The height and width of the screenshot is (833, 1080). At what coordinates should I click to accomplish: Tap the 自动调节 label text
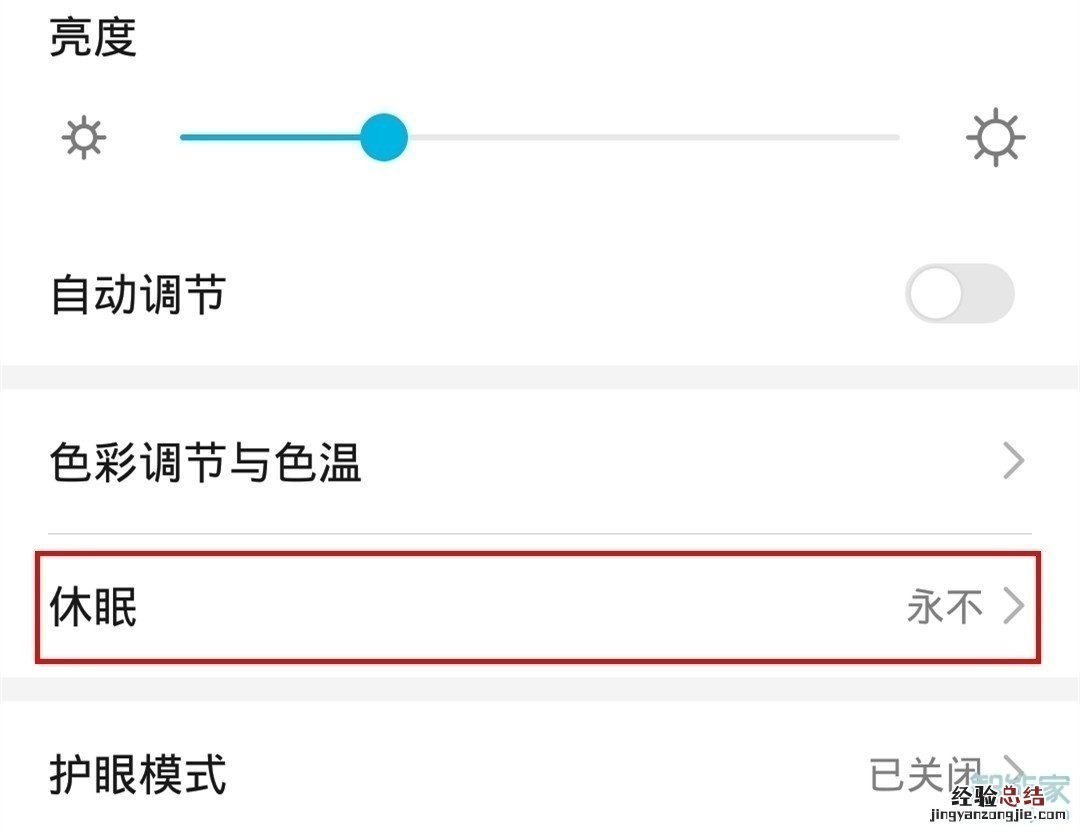pyautogui.click(x=138, y=296)
